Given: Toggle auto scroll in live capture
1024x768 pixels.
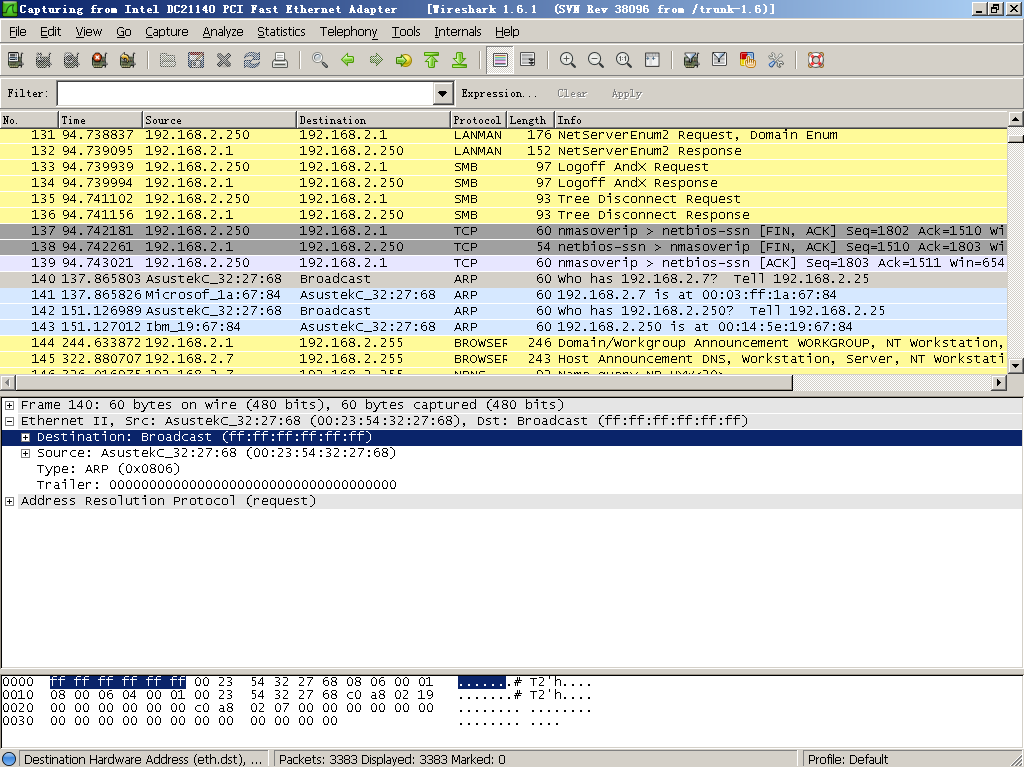Looking at the screenshot, I should (528, 61).
